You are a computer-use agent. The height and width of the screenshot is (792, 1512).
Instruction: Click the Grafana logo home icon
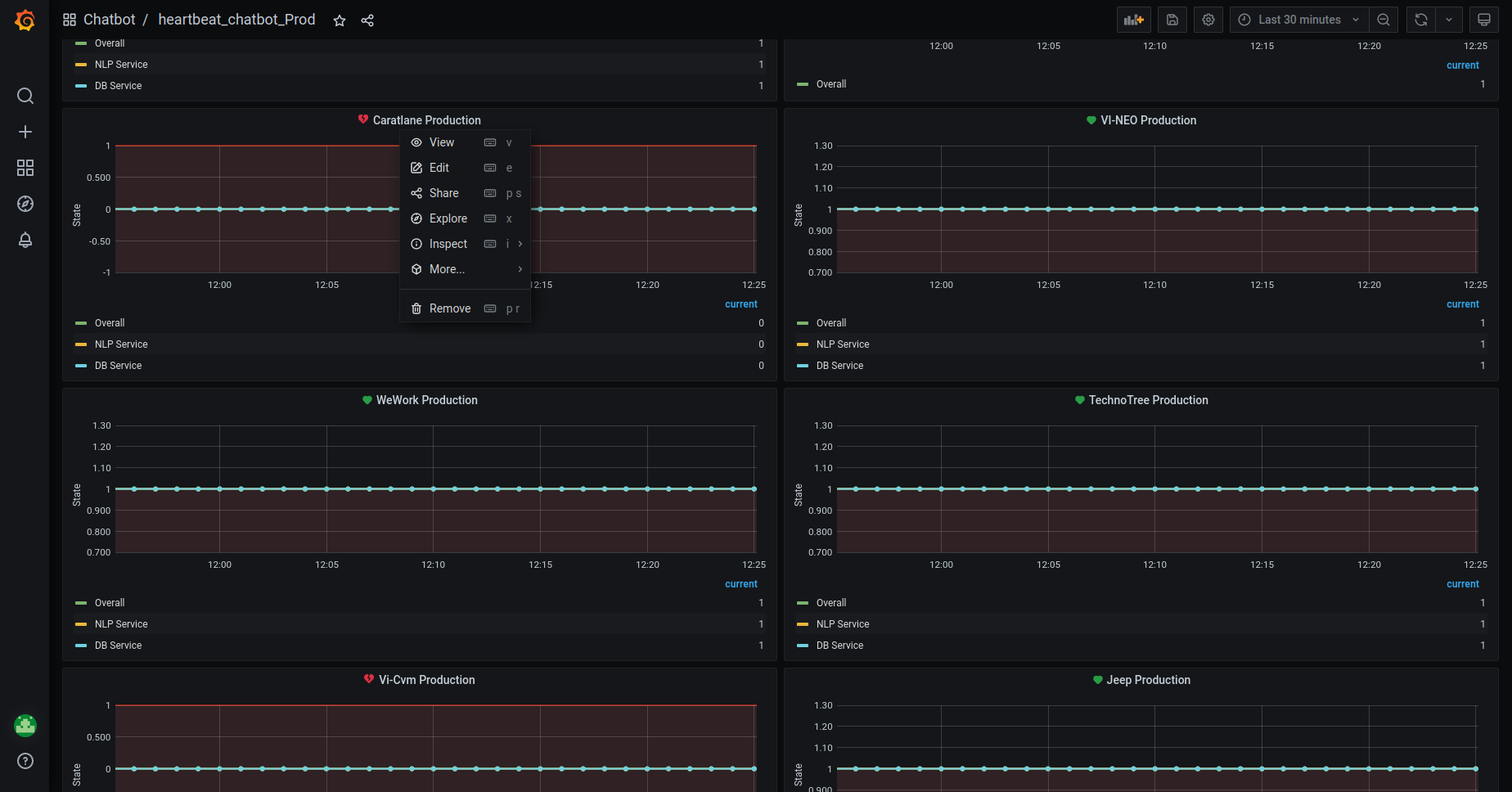tap(25, 20)
